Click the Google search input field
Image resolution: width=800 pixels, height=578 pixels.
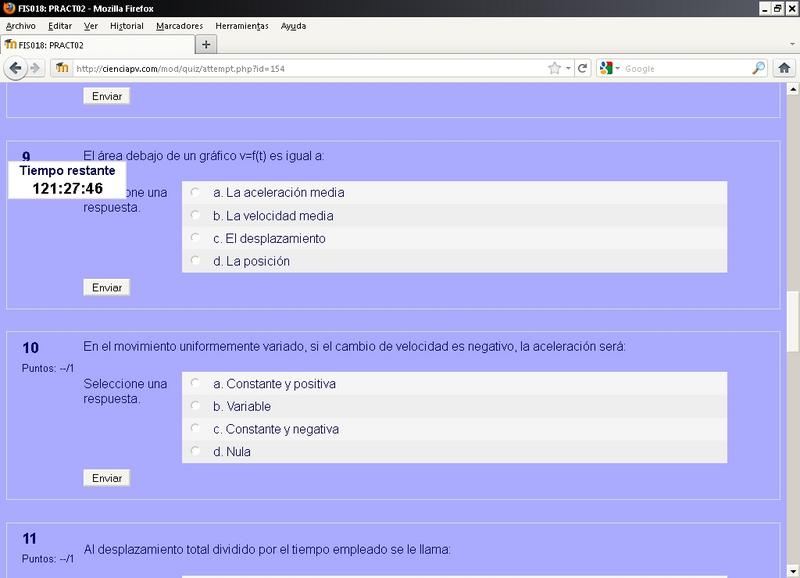(685, 68)
